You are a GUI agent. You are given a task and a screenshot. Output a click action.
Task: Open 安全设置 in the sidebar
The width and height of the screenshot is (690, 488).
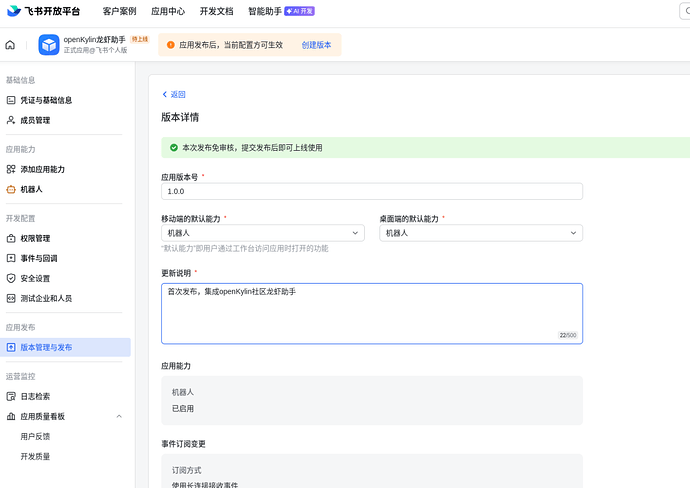click(x=35, y=278)
